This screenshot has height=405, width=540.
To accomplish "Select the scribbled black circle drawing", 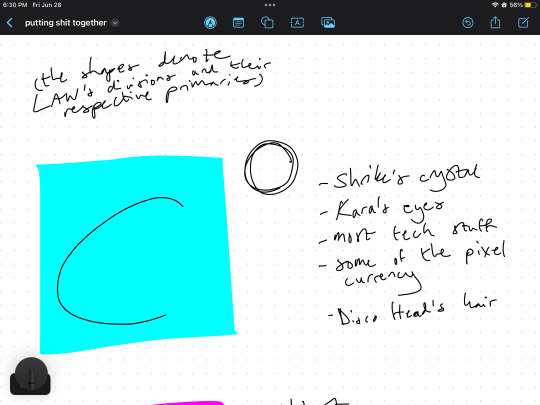I will coord(271,167).
